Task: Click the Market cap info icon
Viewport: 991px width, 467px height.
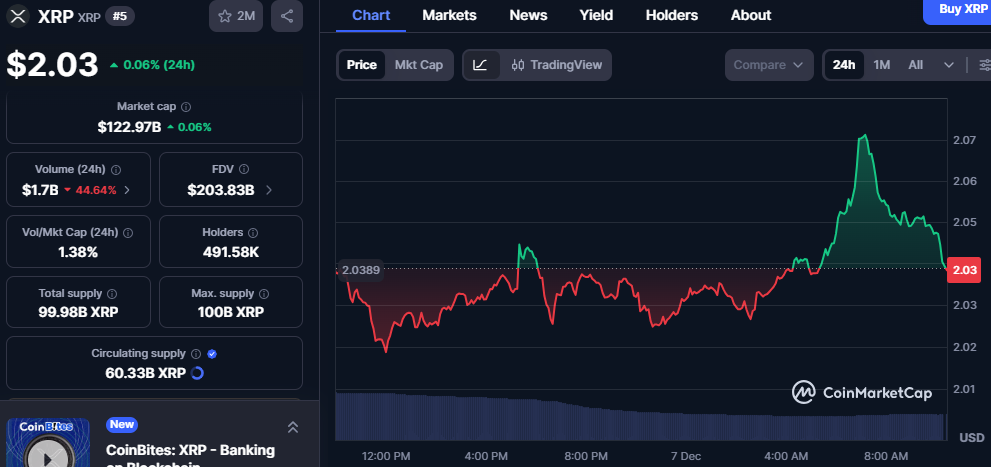Action: click(186, 106)
